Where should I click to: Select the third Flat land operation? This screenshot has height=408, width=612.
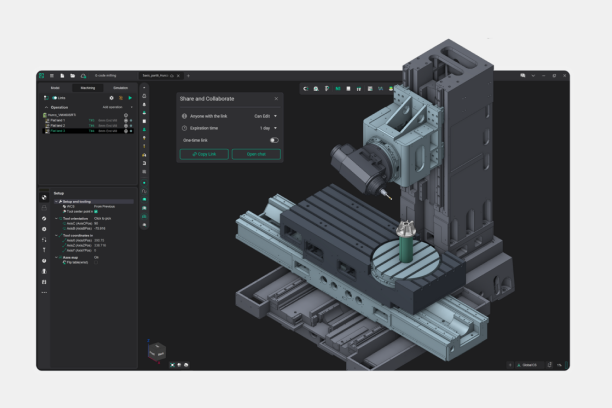(60, 131)
